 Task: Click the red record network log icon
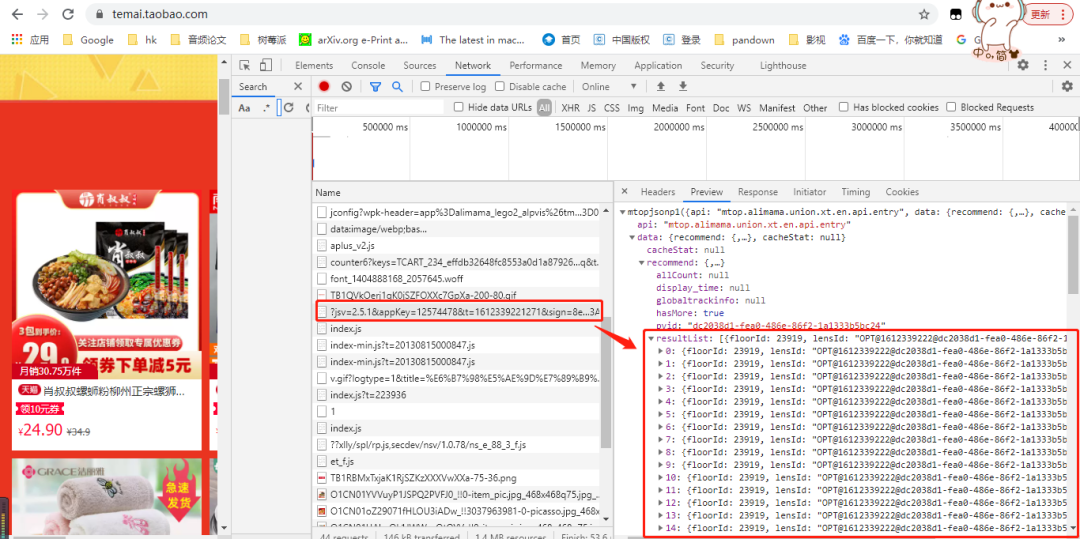coord(324,87)
